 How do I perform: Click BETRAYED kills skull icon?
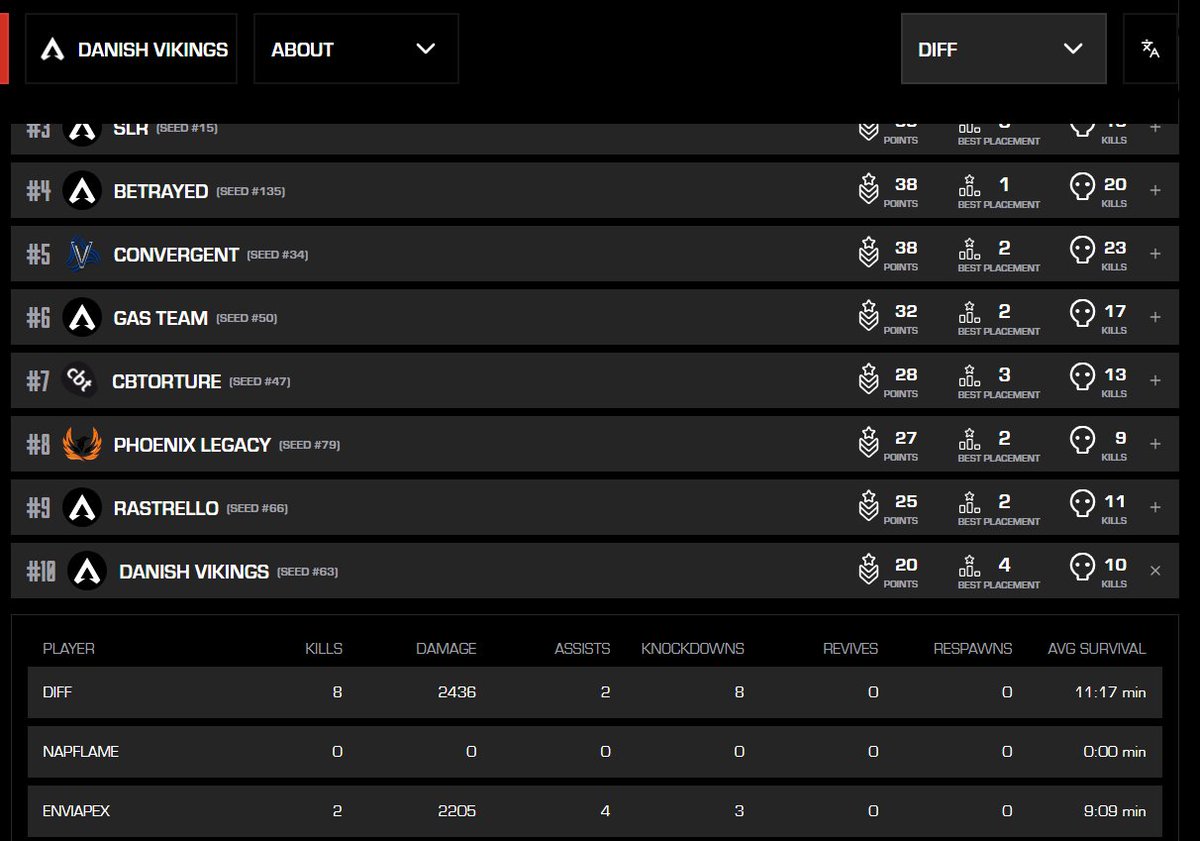point(1081,187)
